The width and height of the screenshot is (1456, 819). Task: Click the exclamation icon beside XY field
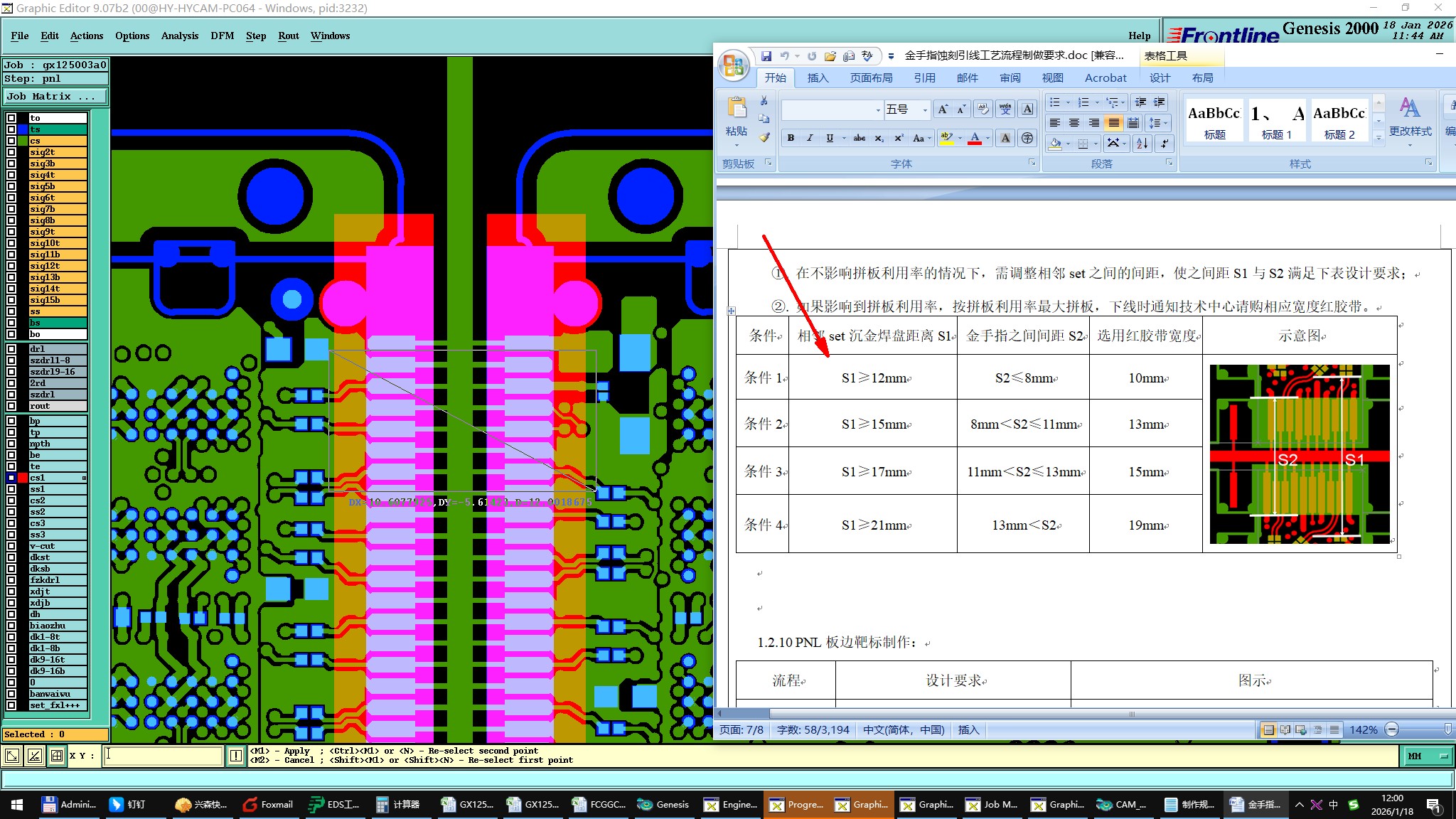point(236,756)
